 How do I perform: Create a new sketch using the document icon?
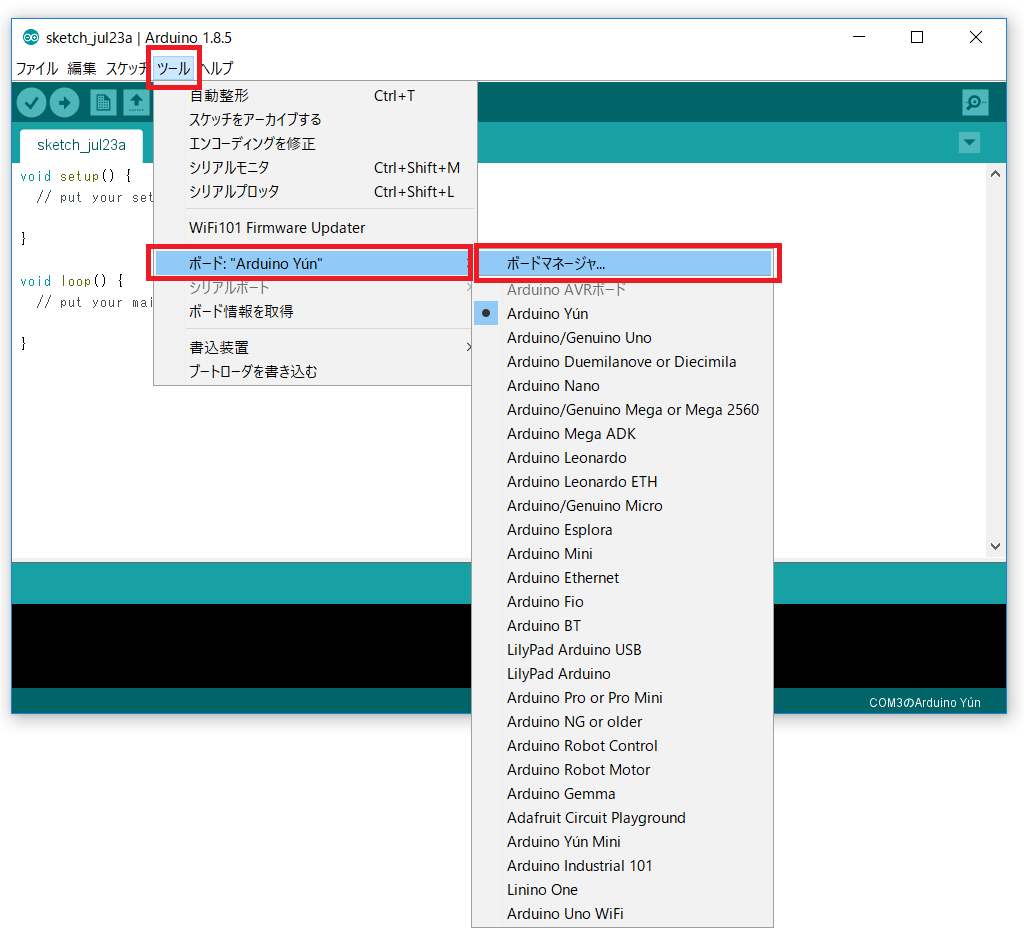[x=102, y=102]
